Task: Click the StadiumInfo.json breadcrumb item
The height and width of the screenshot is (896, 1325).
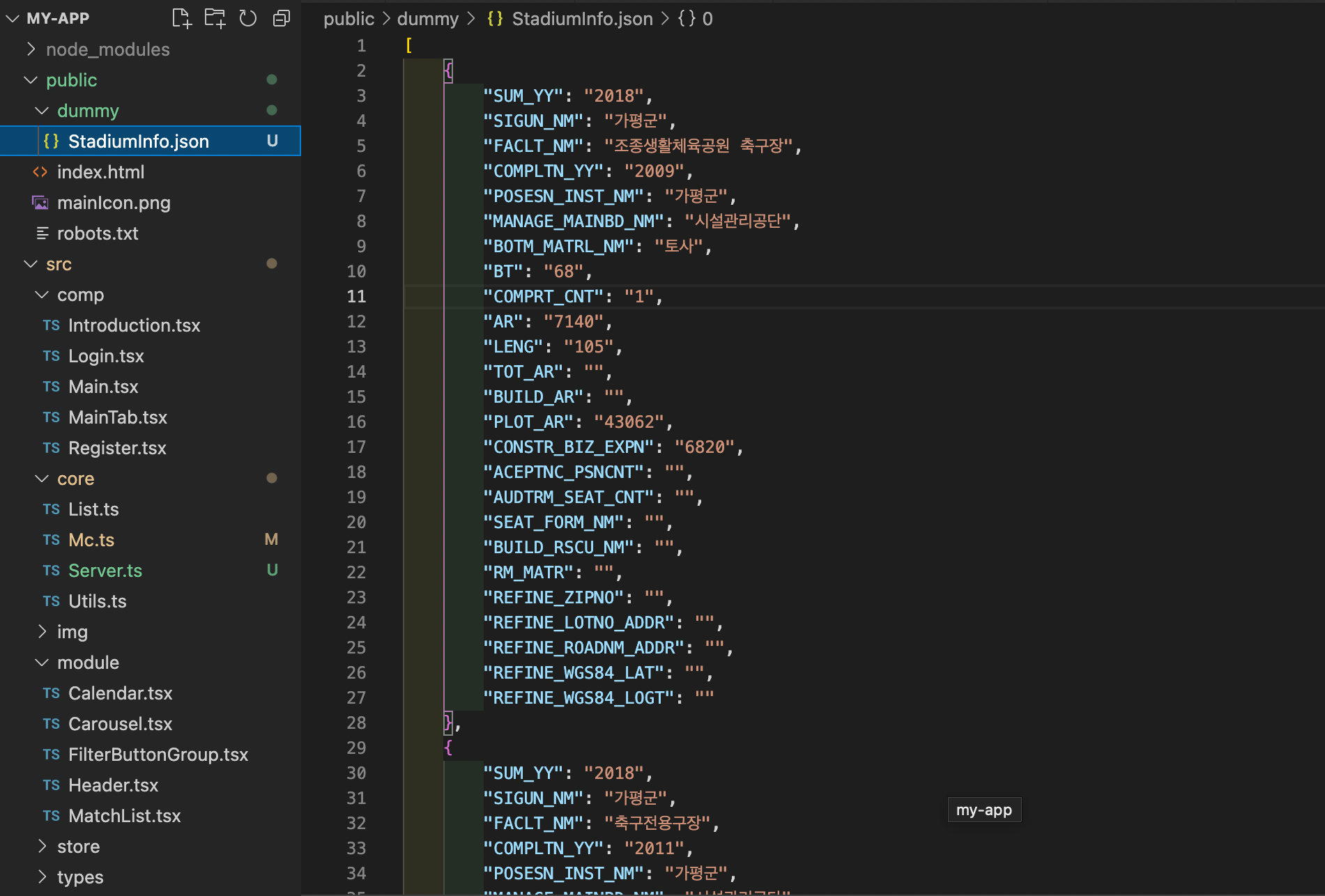Action: tap(582, 19)
